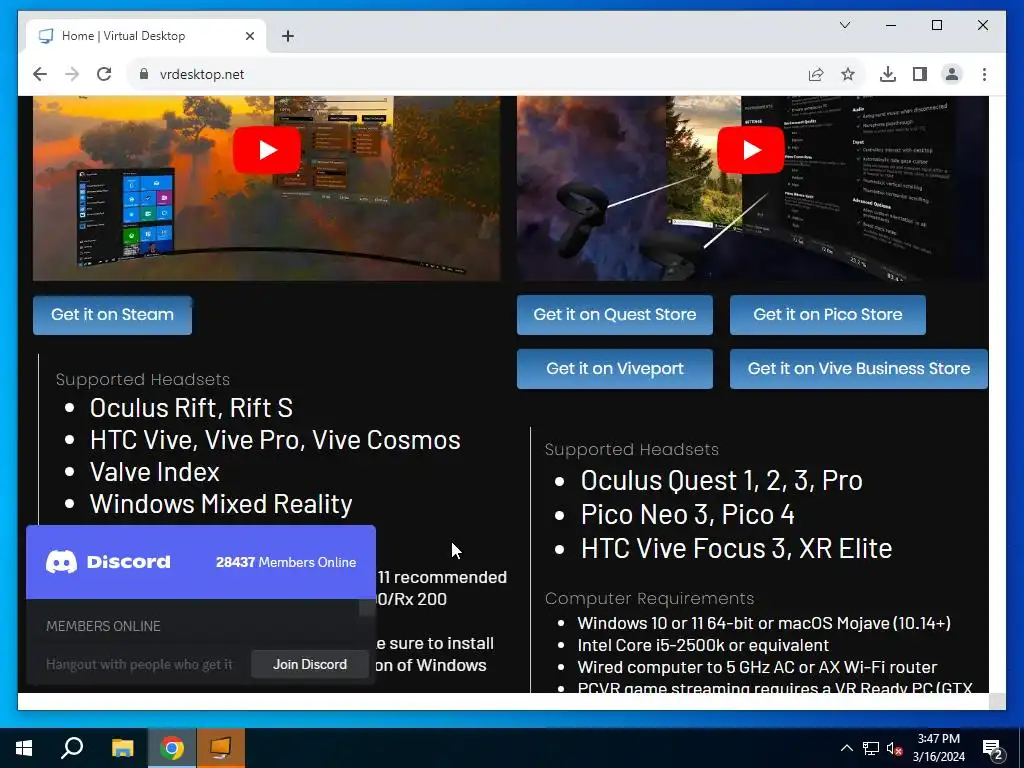Go back with browser back arrow
The width and height of the screenshot is (1024, 768).
[x=40, y=74]
